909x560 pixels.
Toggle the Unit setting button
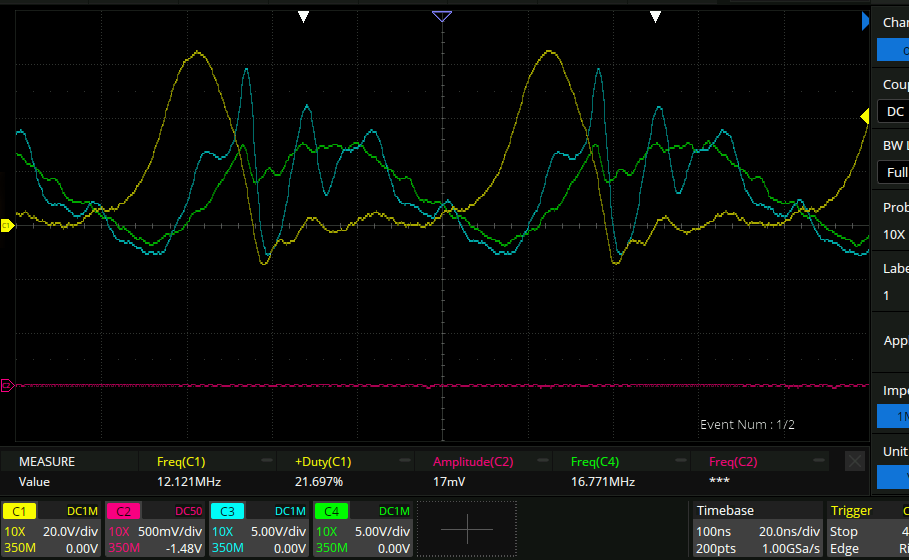[x=892, y=477]
